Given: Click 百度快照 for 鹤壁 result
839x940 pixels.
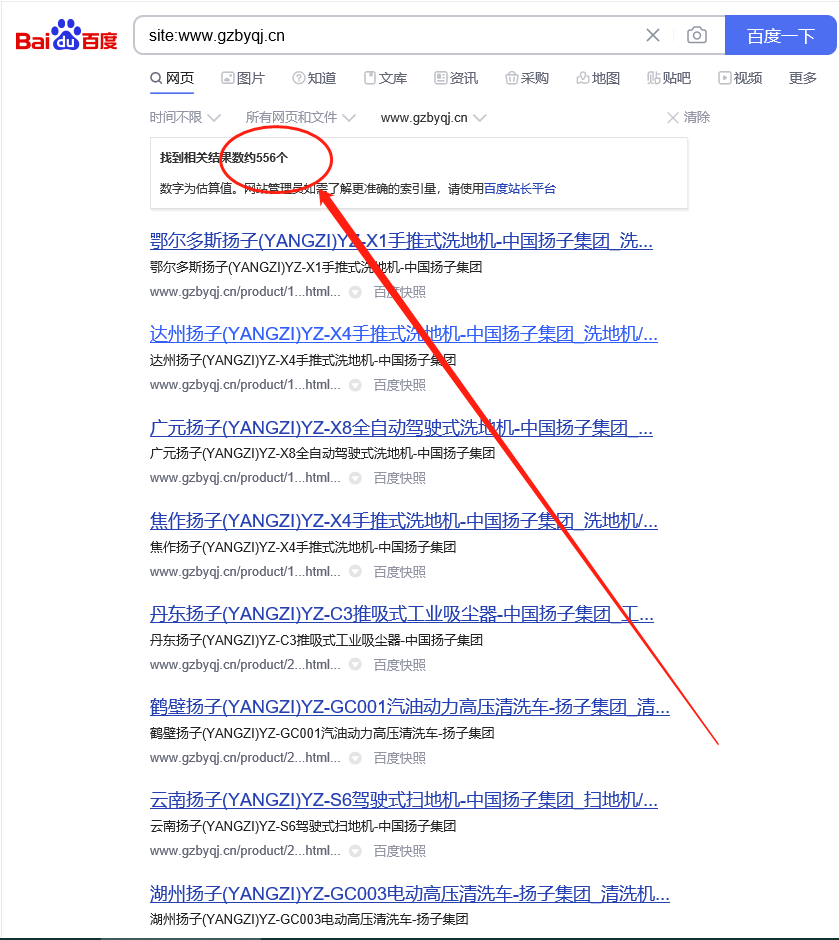Looking at the screenshot, I should coord(400,758).
